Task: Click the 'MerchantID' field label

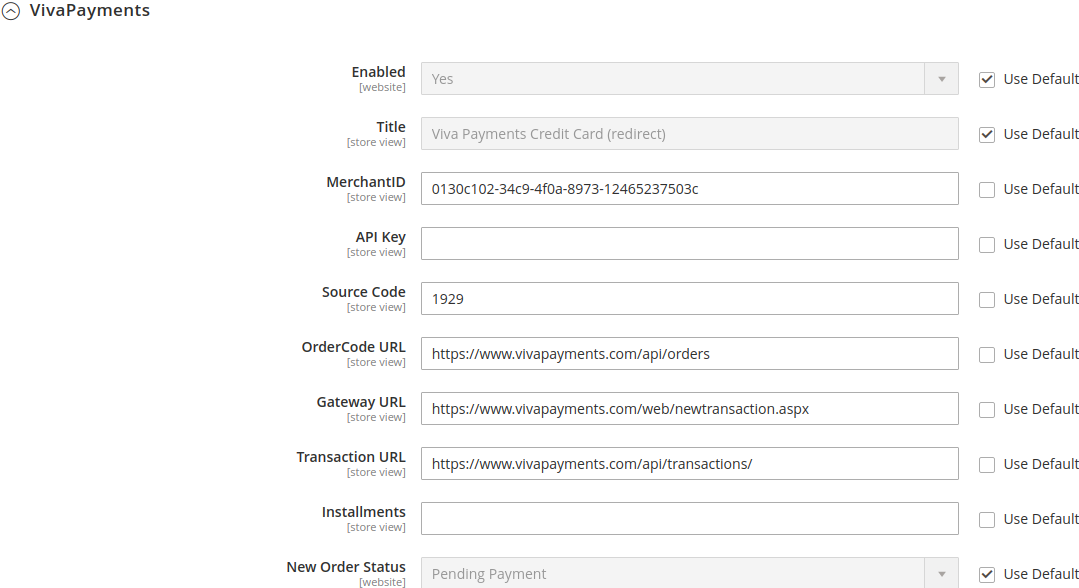Action: coord(366,182)
